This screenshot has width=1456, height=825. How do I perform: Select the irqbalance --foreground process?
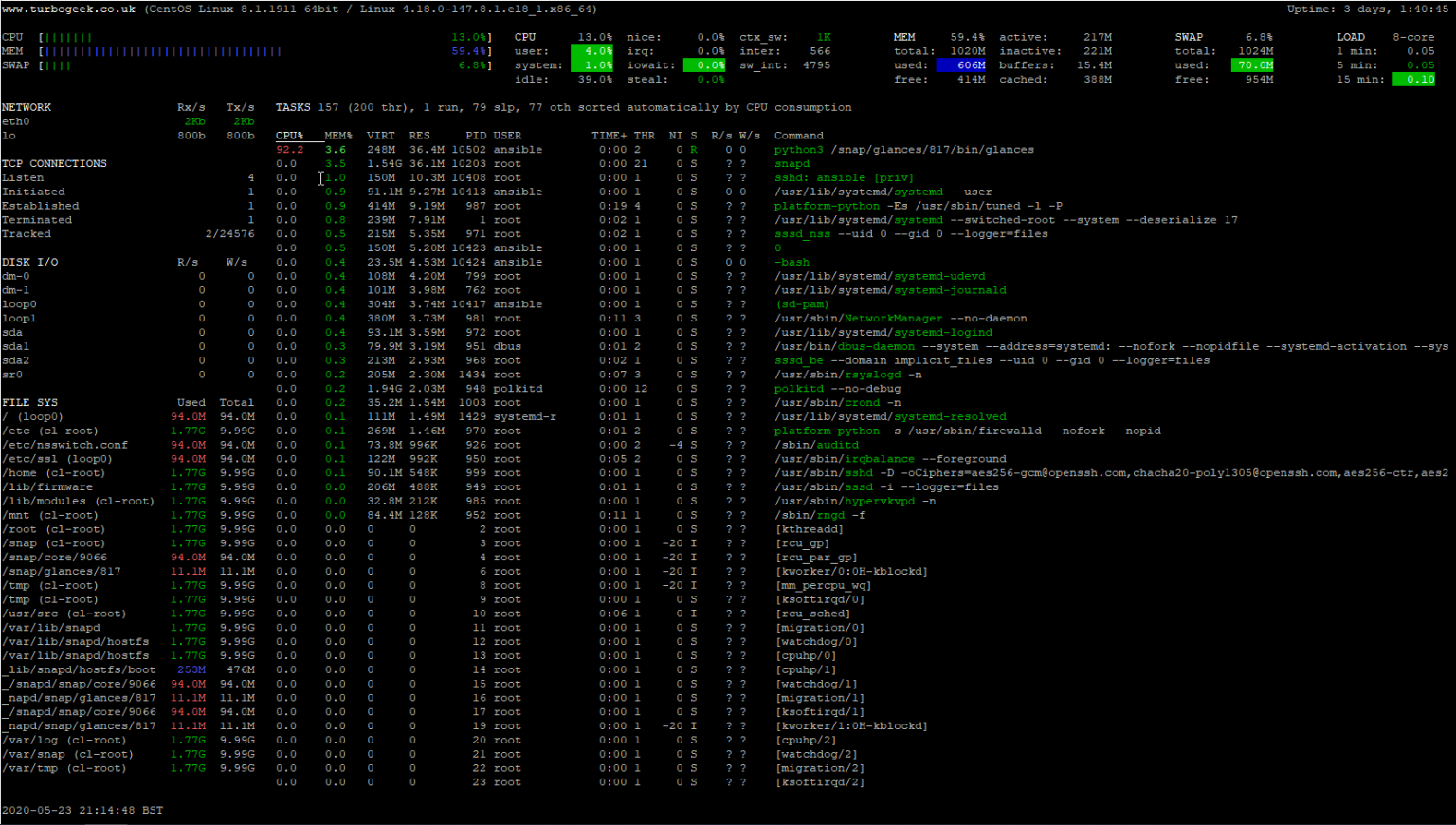tap(890, 459)
